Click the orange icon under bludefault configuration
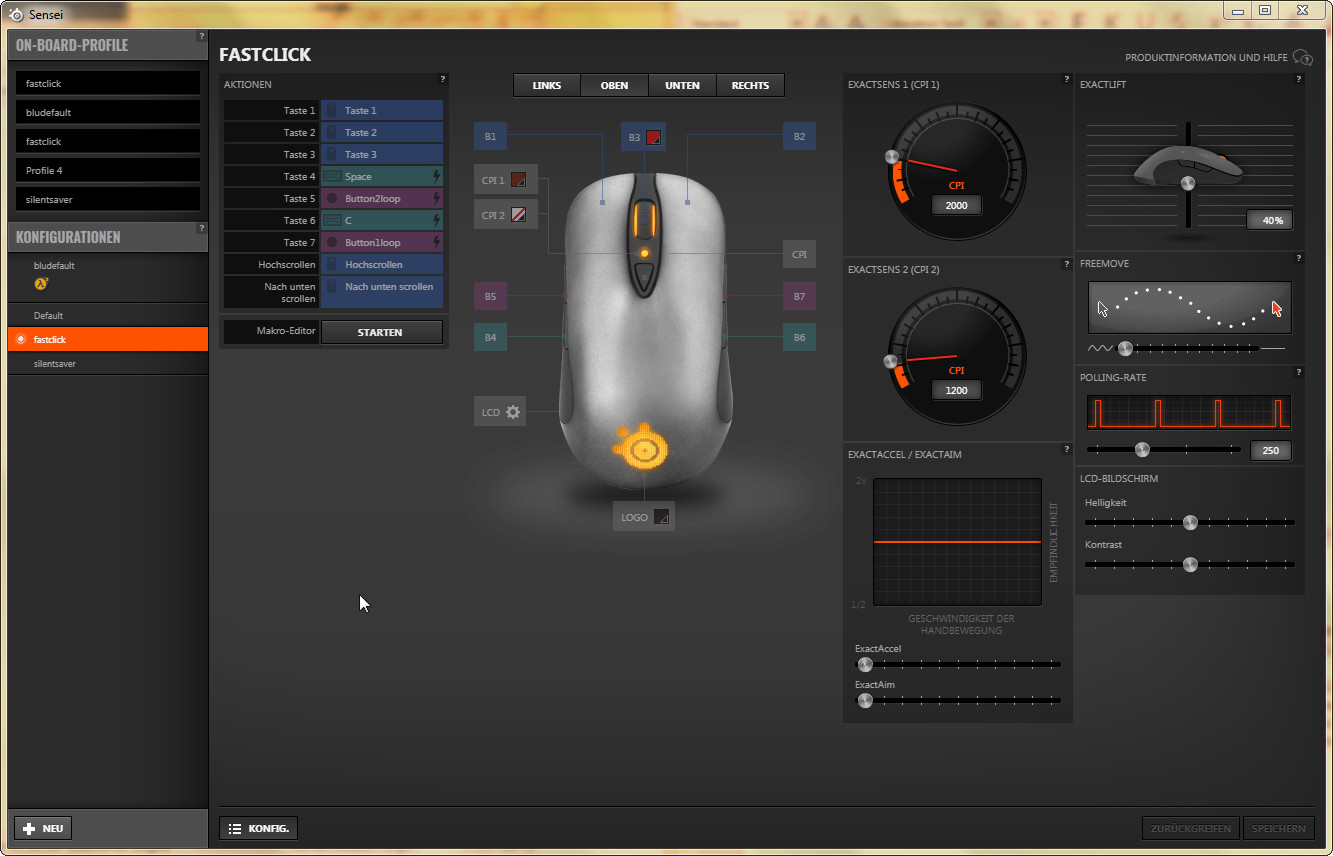 41,284
